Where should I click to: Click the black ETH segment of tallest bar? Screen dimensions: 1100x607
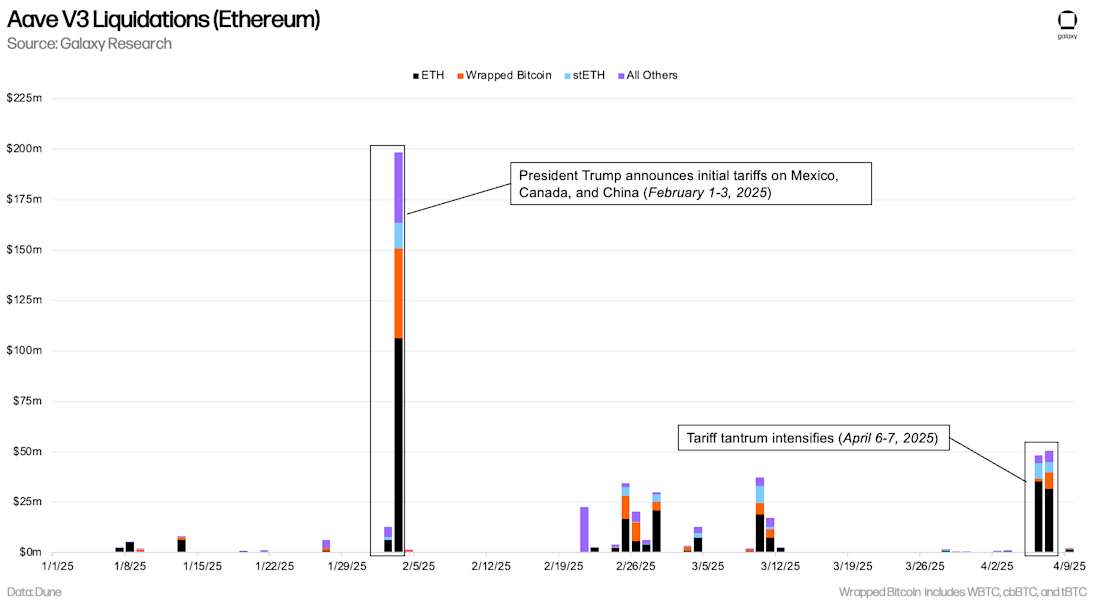398,445
